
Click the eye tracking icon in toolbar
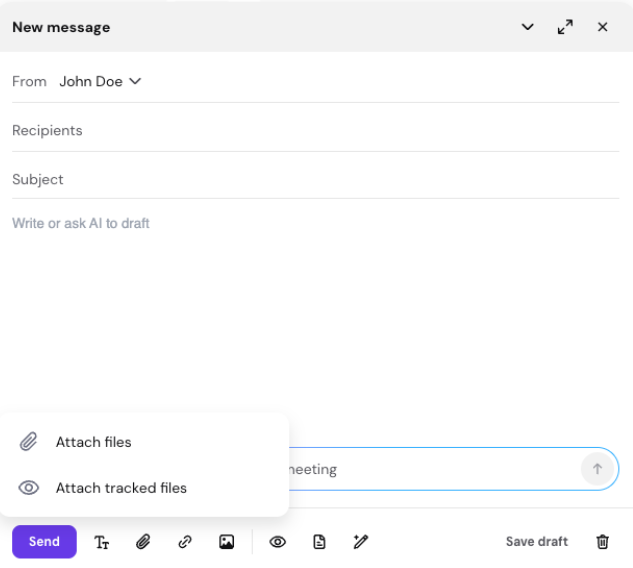point(278,542)
